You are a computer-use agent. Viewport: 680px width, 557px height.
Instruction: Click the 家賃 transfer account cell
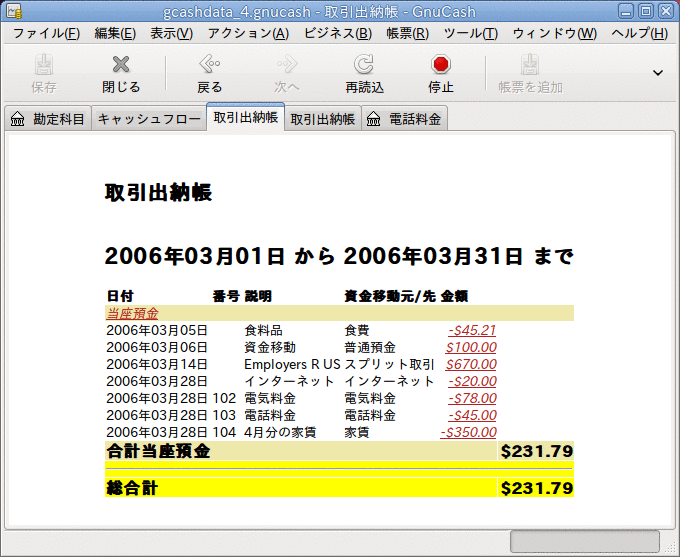pos(356,432)
